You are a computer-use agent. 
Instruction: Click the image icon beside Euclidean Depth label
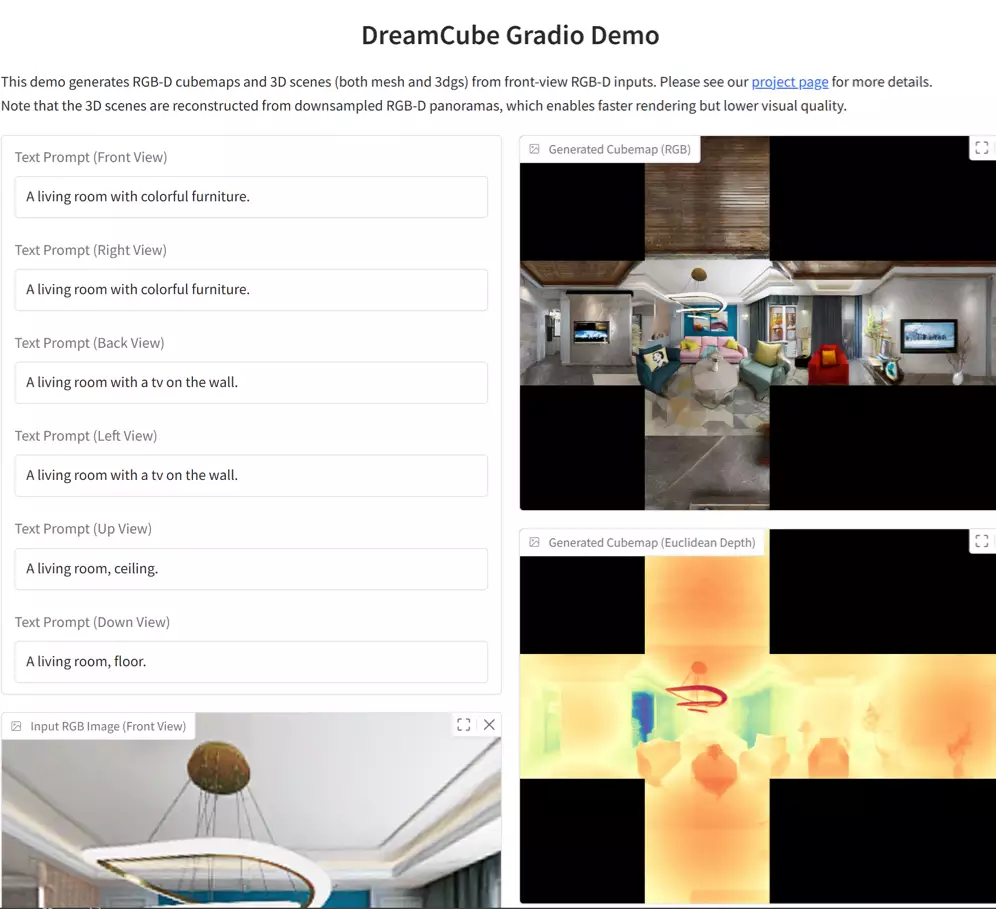(x=534, y=542)
